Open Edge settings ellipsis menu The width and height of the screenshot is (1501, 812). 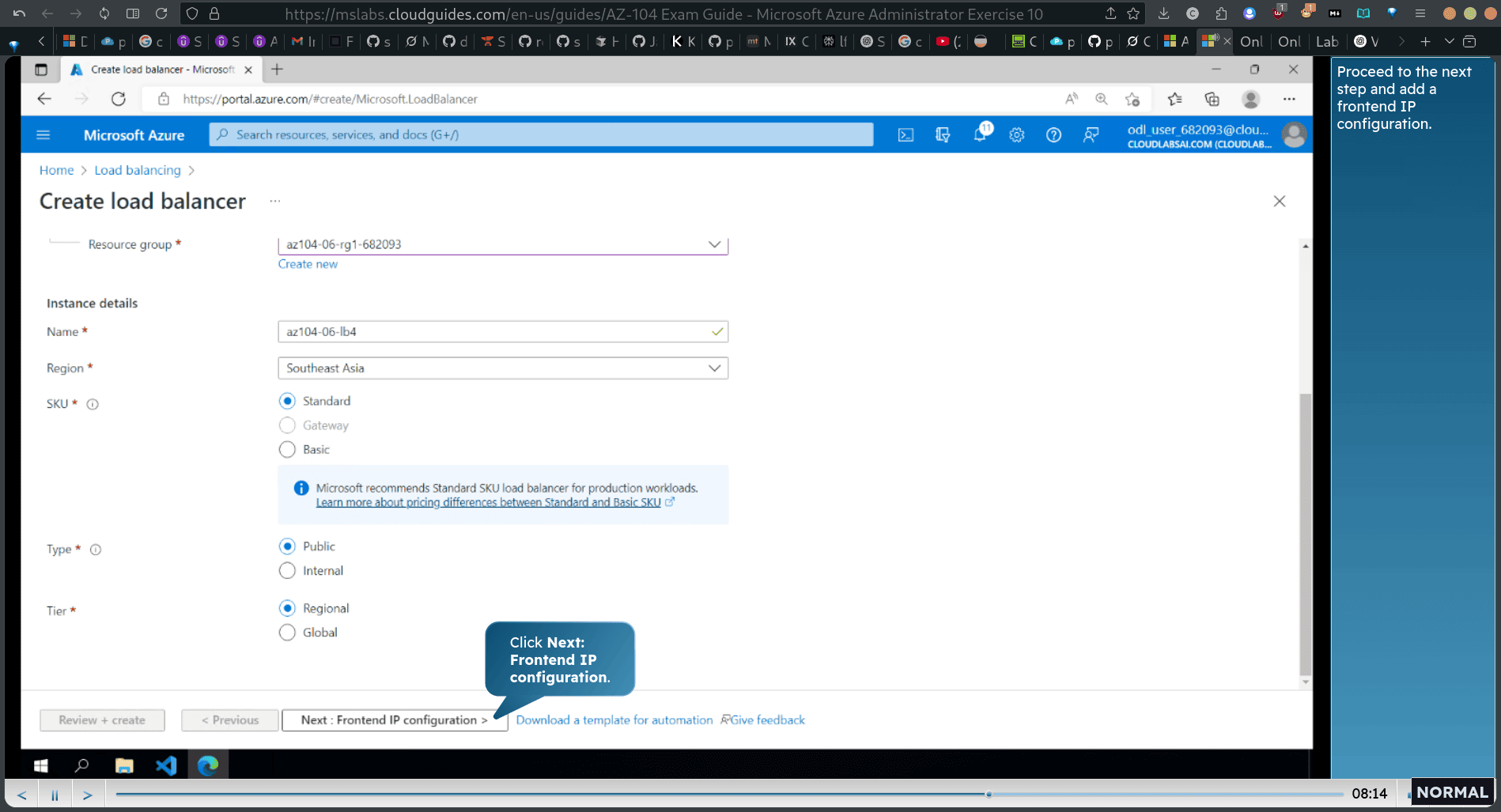1289,99
